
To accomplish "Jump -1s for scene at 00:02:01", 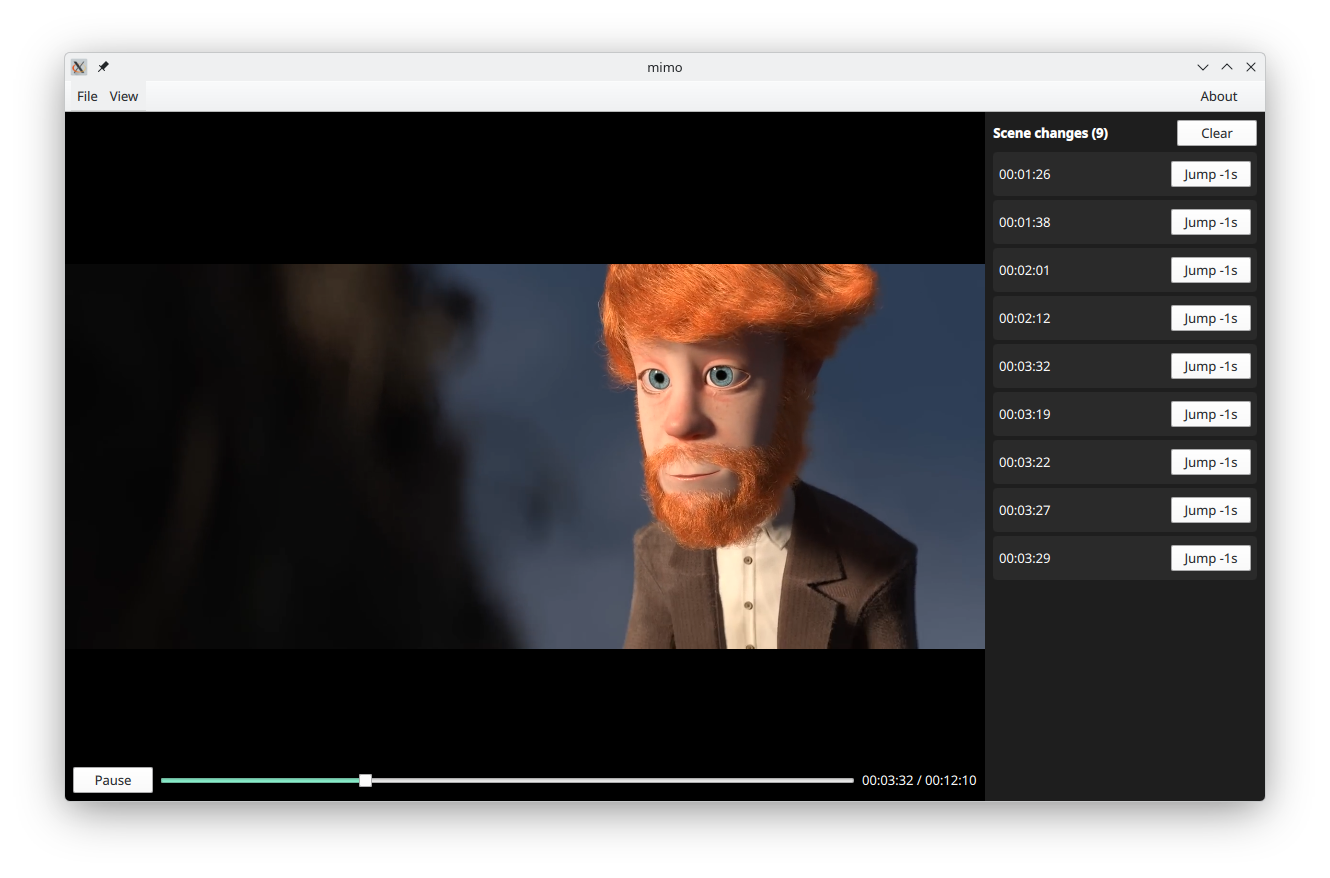I will click(1211, 270).
